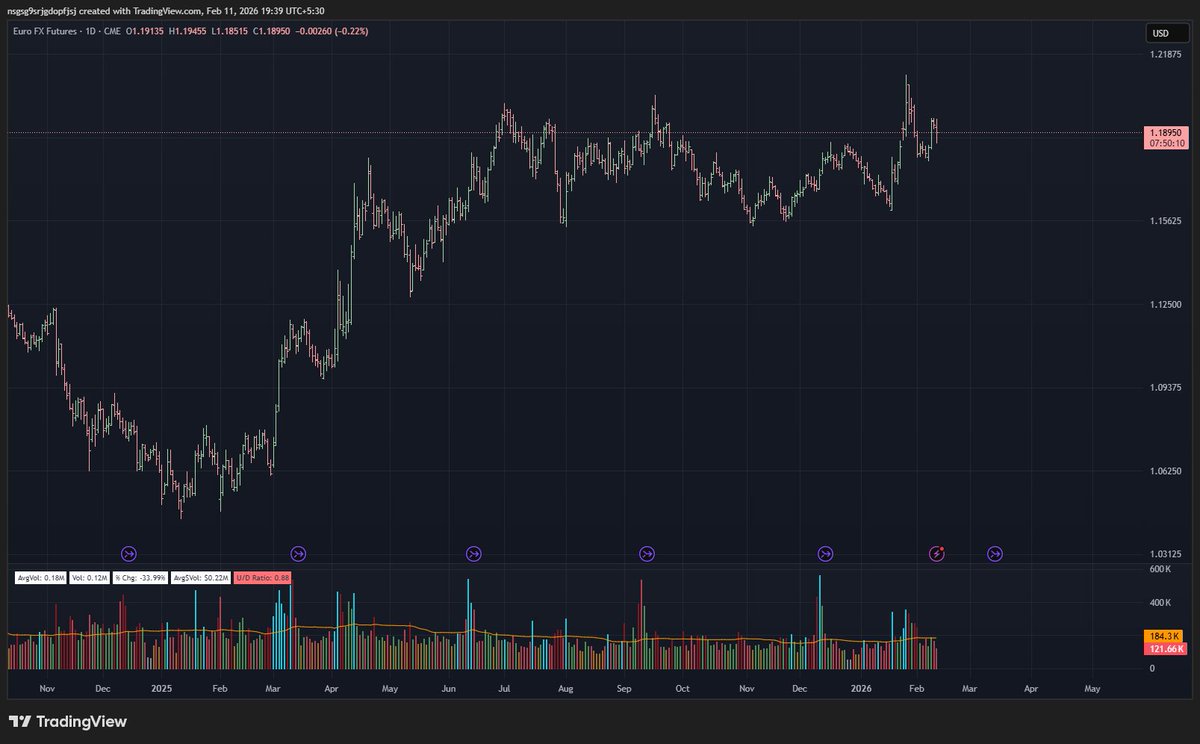
Task: Click the upcoming rollover icon at March 2026
Action: point(995,553)
